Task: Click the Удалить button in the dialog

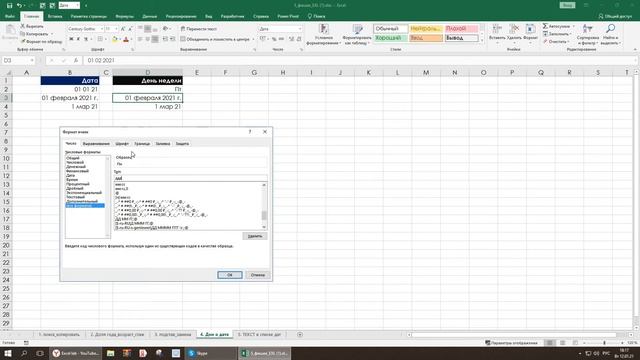Action: tap(255, 236)
